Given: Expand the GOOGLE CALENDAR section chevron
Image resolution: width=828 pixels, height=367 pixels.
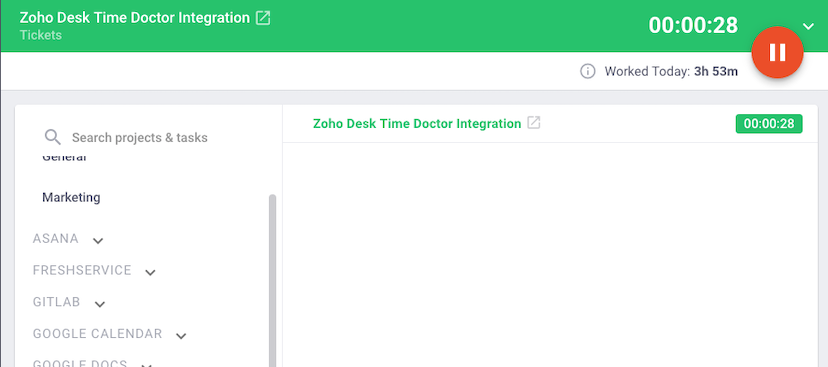Looking at the screenshot, I should coord(181,336).
